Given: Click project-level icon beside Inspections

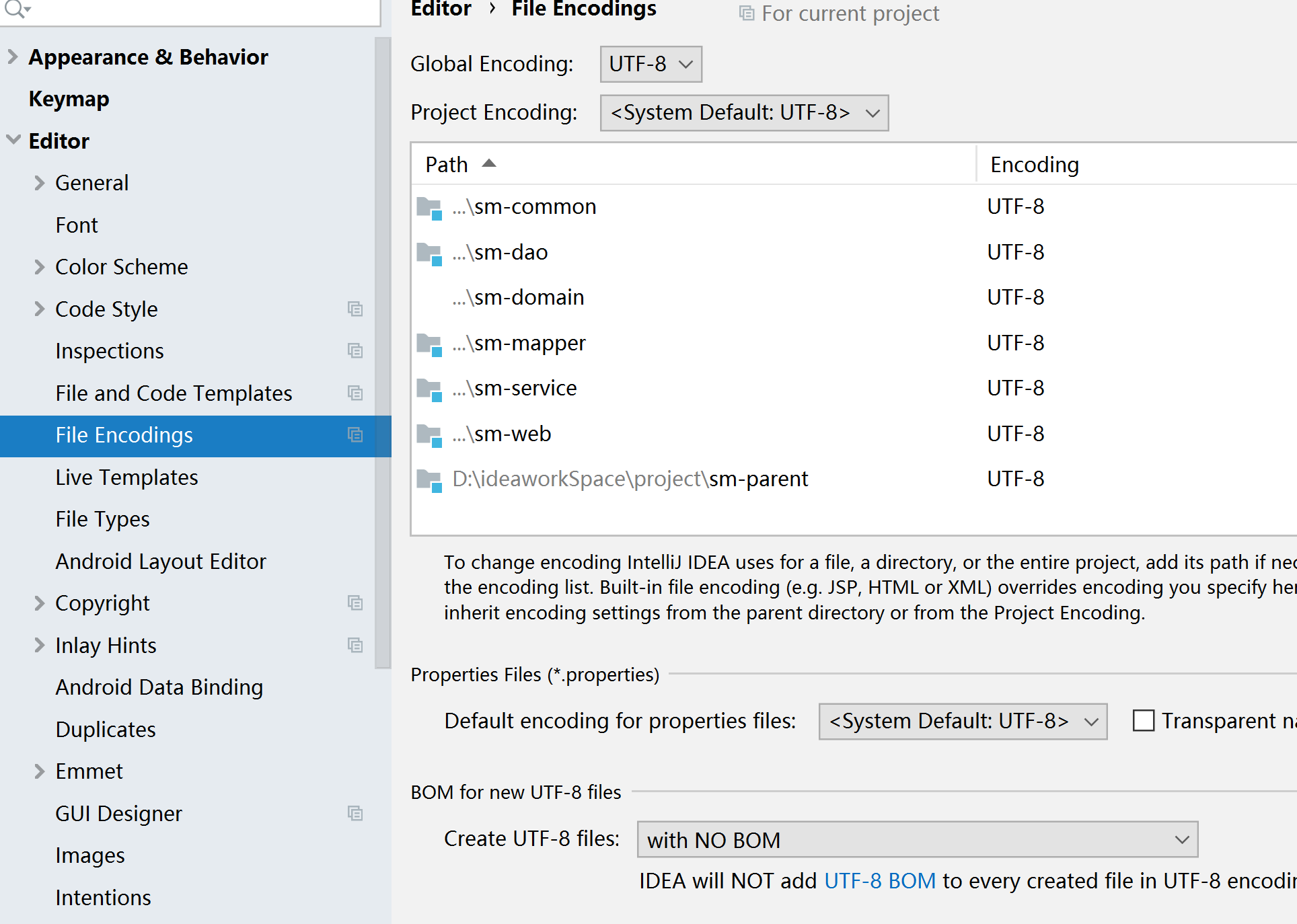Looking at the screenshot, I should click(355, 351).
